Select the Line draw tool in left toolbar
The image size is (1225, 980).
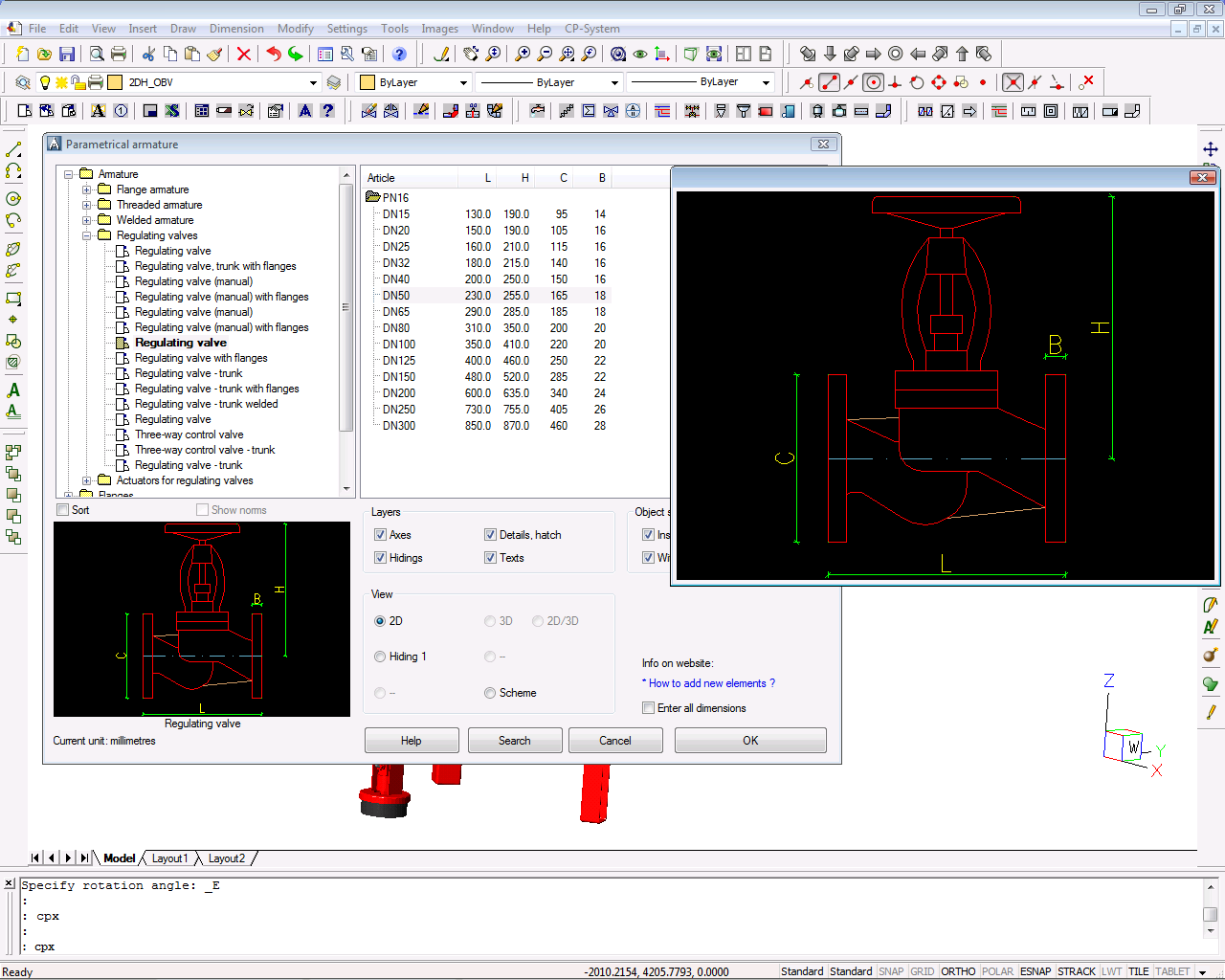point(13,150)
